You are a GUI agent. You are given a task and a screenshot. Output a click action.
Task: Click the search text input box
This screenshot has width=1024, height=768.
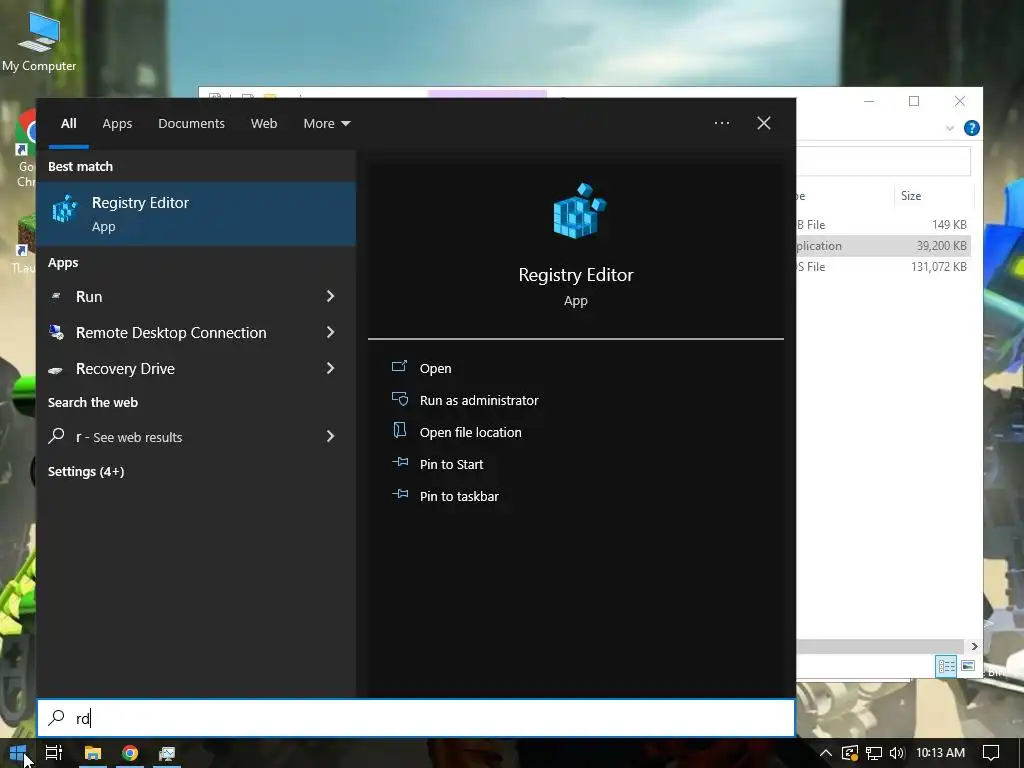pos(416,718)
